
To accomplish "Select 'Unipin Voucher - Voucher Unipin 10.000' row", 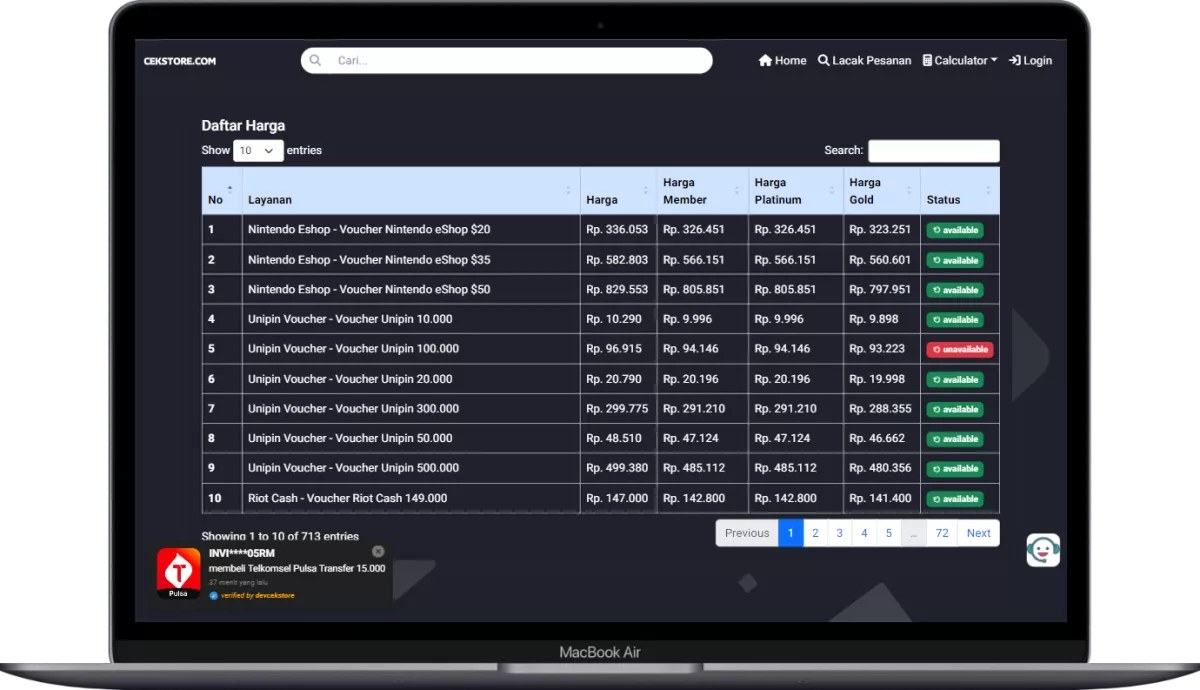I will pyautogui.click(x=600, y=319).
